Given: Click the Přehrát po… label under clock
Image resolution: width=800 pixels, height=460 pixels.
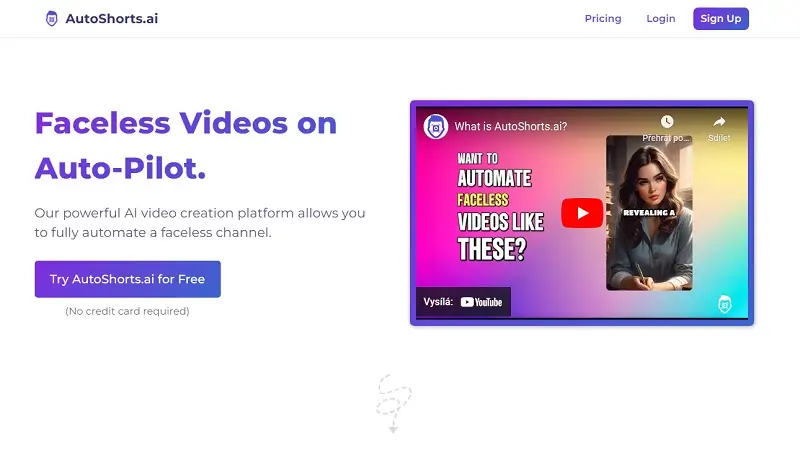Looking at the screenshot, I should [x=666, y=138].
